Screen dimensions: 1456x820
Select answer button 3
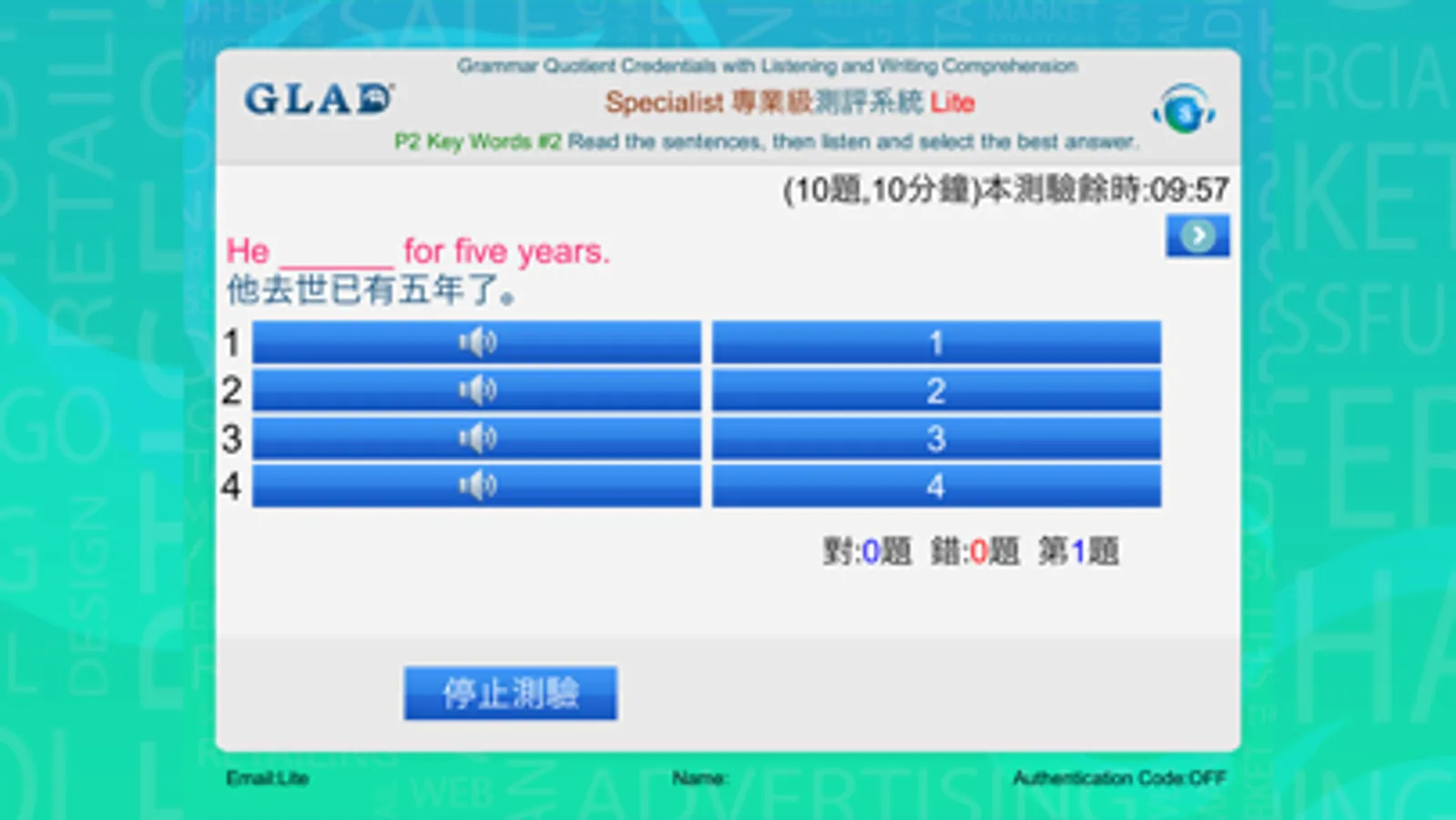[x=936, y=438]
